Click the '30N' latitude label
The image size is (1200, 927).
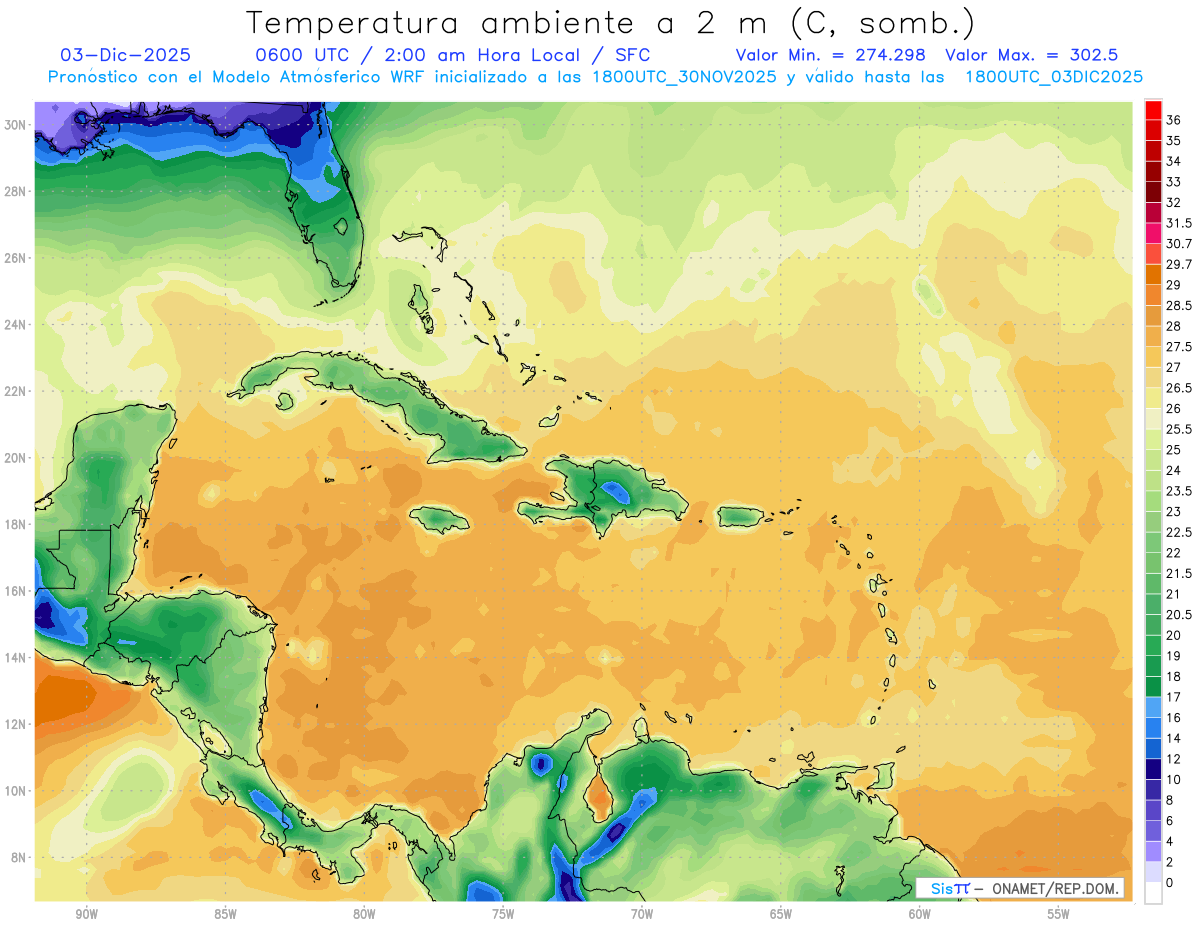17,124
